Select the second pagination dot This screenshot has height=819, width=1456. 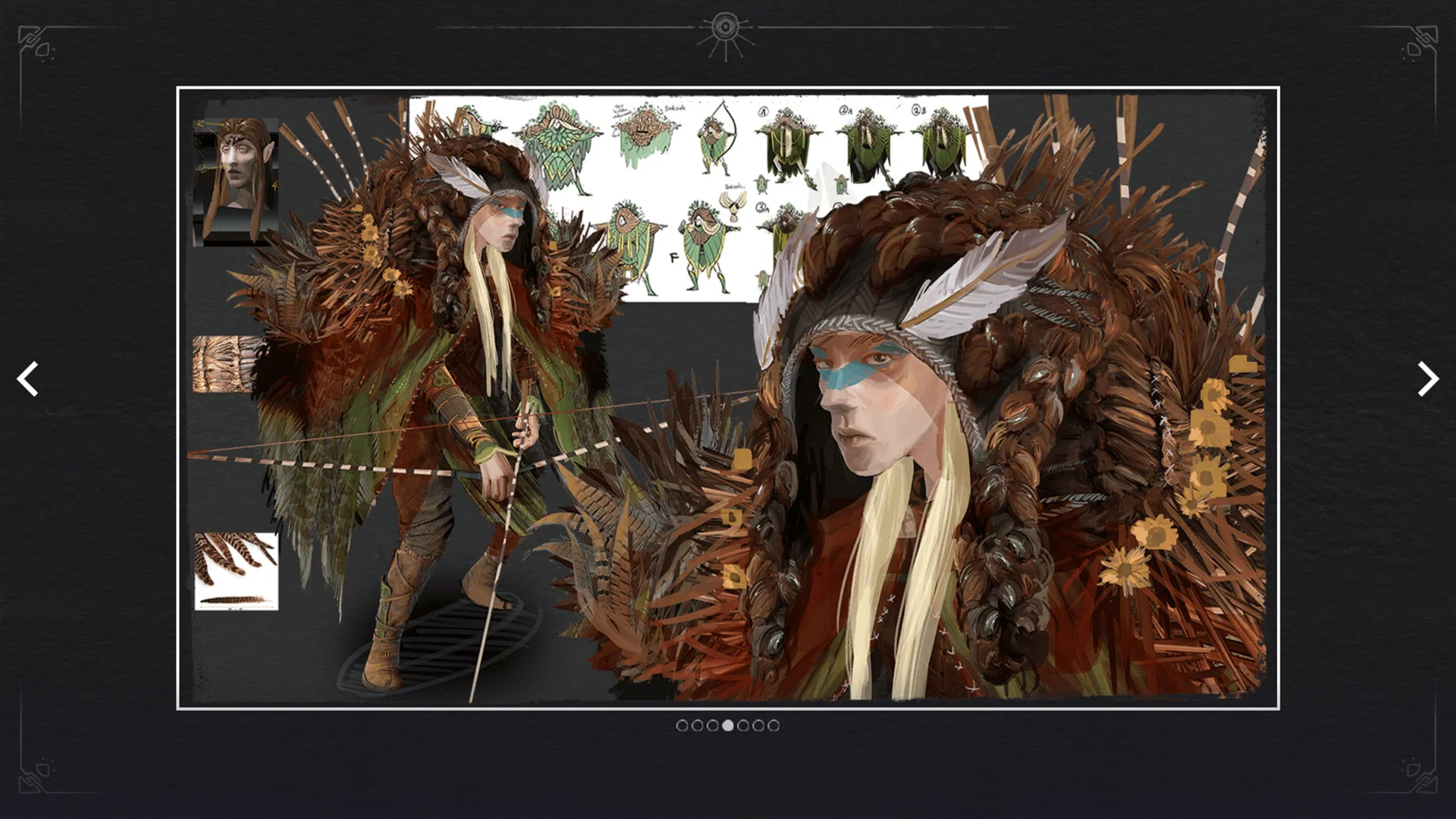(697, 726)
